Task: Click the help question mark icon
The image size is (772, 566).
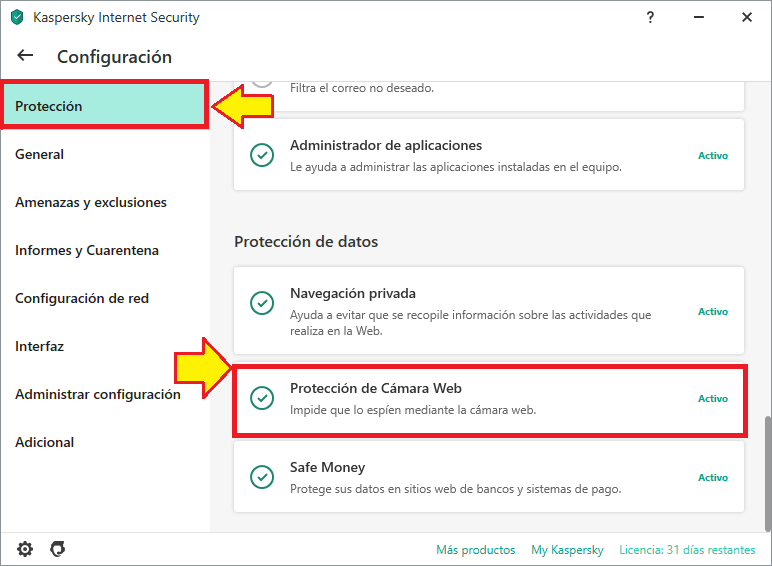Action: tap(651, 17)
